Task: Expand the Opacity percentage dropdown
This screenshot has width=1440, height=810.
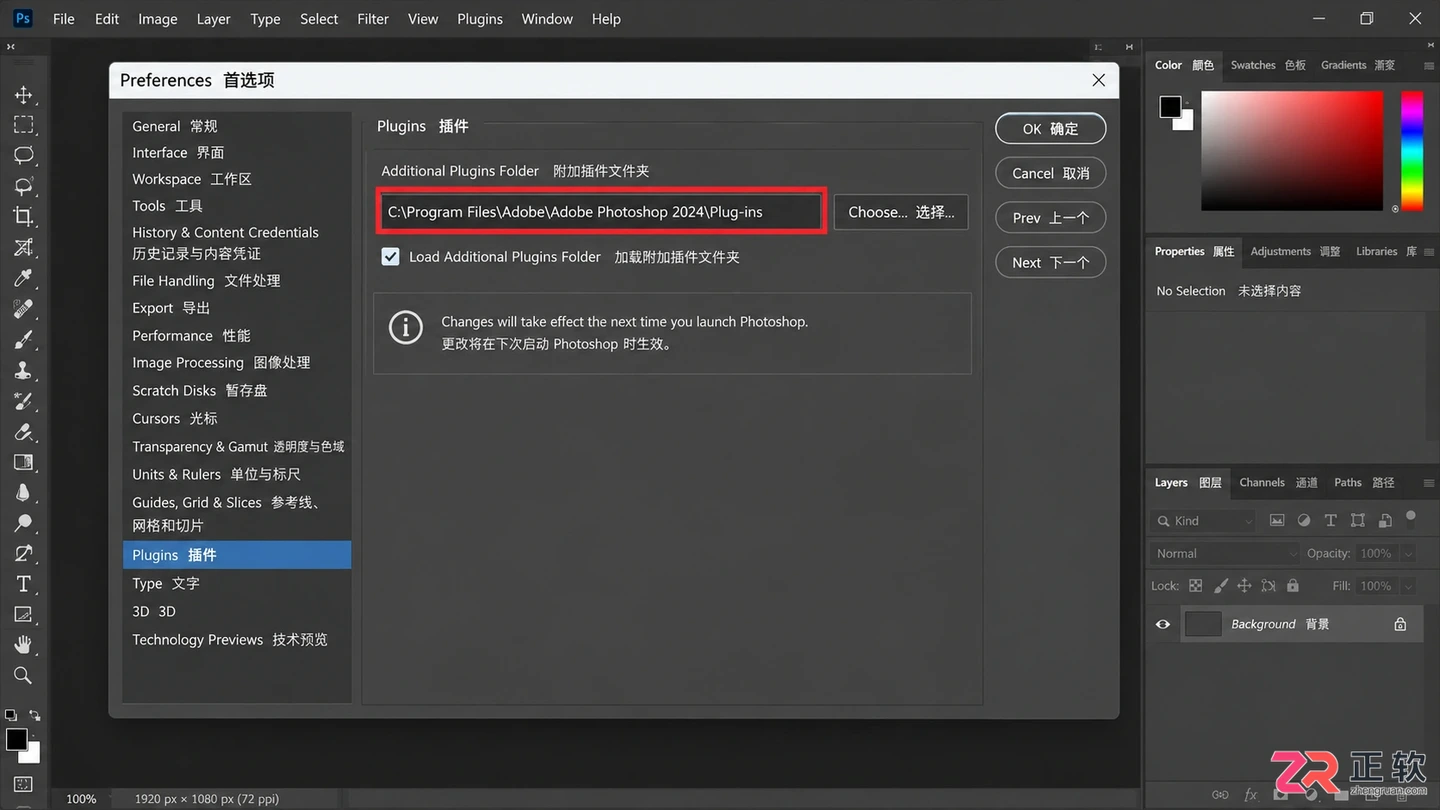Action: coord(1408,553)
